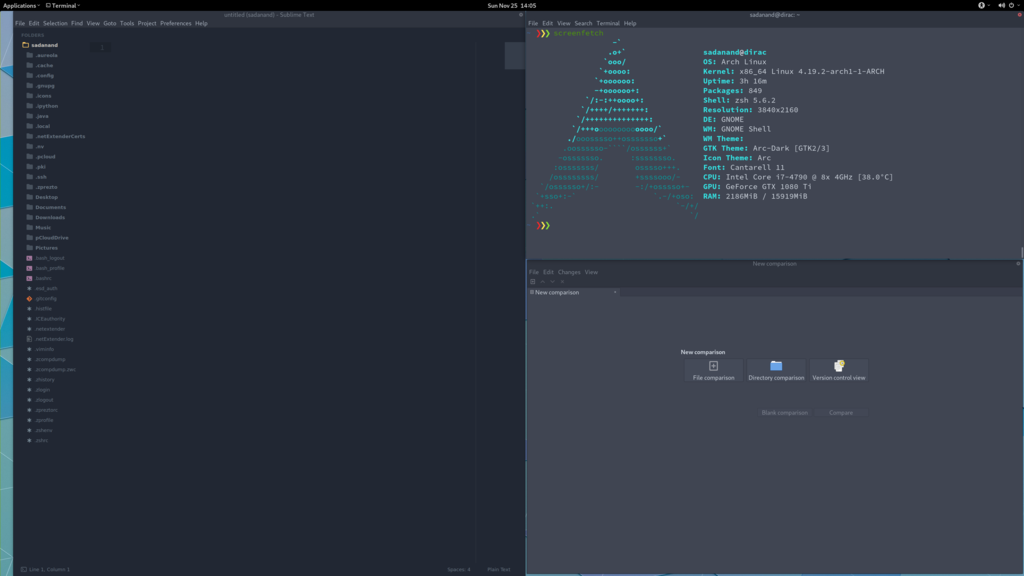Click the volume icon in the top bar
This screenshot has width=1024, height=576.
(1001, 5)
